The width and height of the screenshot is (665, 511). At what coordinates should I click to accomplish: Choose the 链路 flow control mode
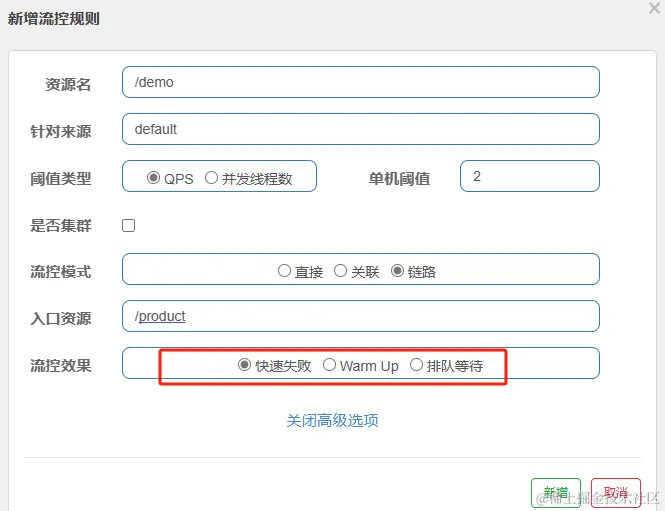tap(397, 271)
